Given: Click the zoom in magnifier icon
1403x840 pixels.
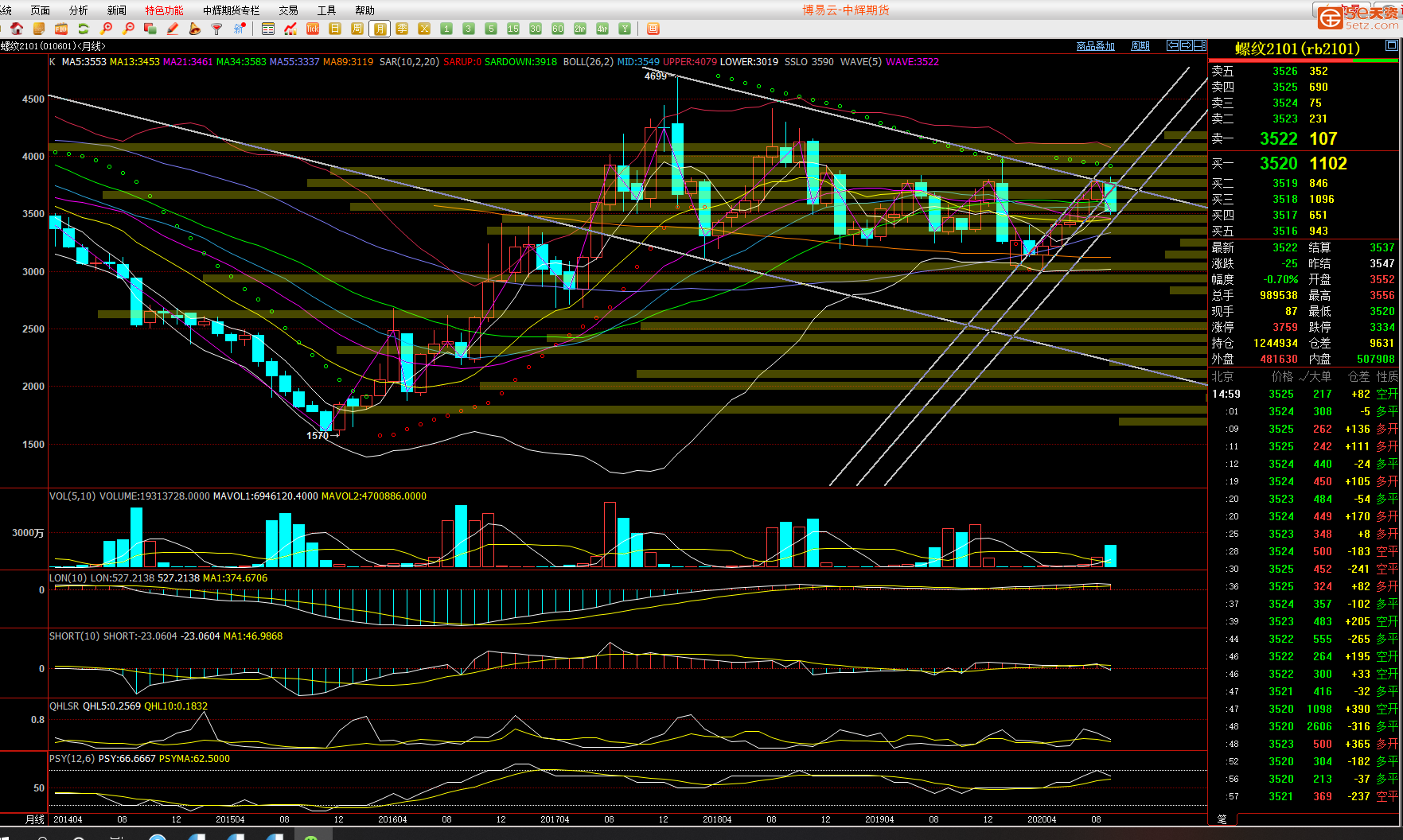Looking at the screenshot, I should [x=106, y=29].
